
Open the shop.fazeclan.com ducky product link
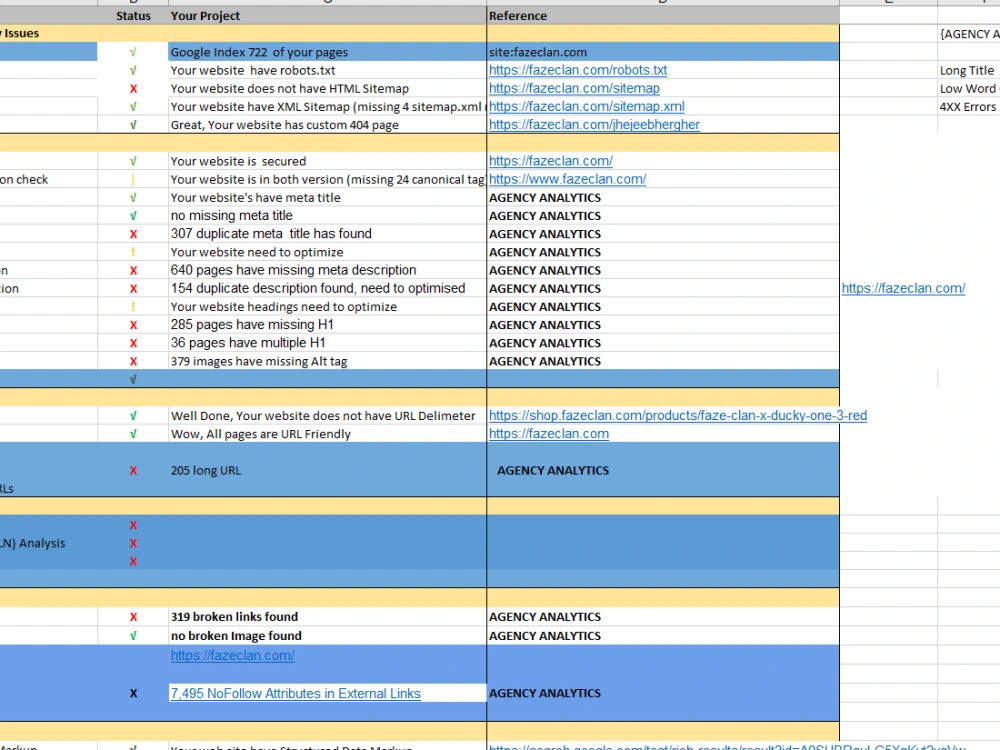(678, 416)
